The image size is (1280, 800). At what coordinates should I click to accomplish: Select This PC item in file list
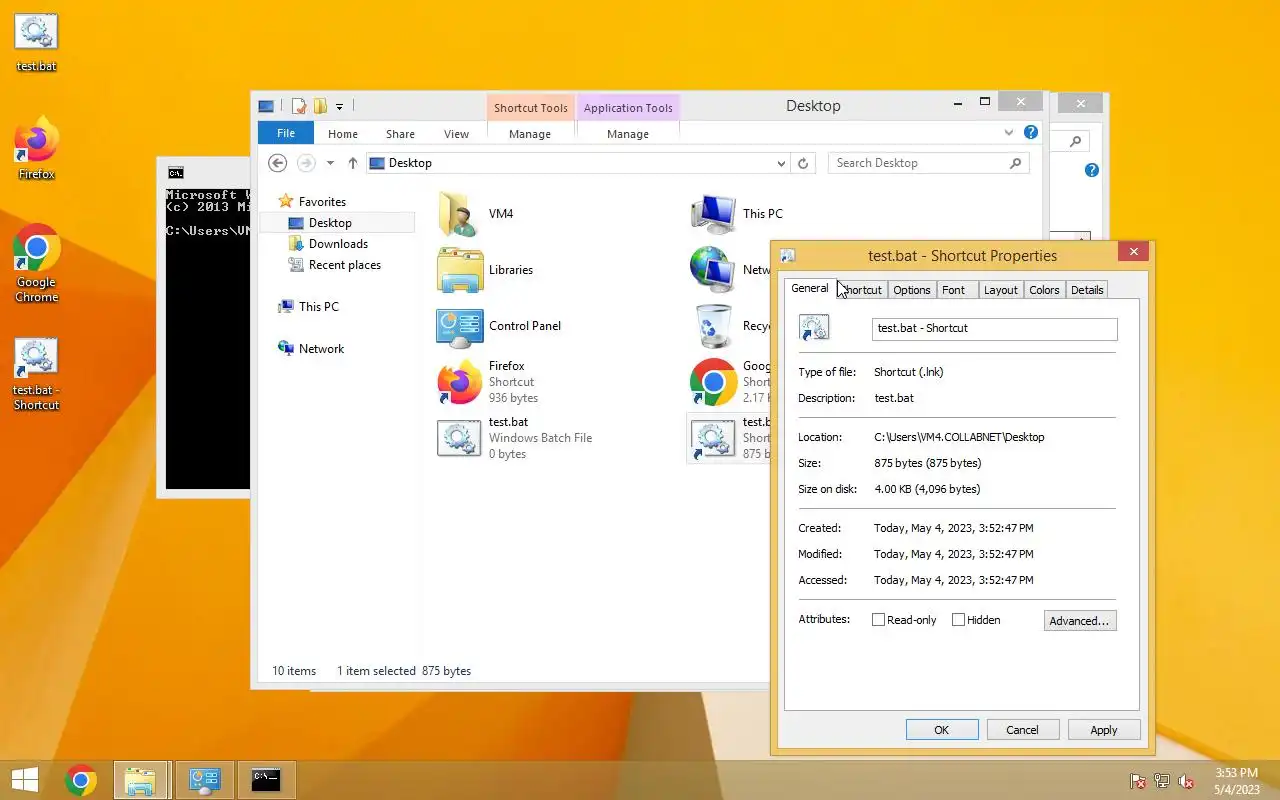738,214
